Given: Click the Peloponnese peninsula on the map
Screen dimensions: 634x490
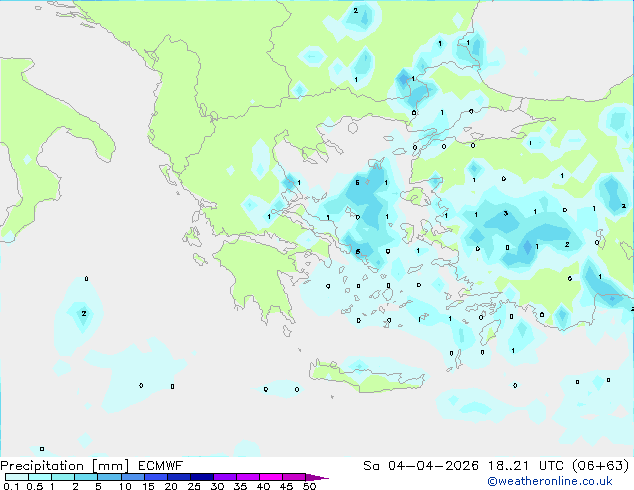Looking at the screenshot, I should point(259,275).
